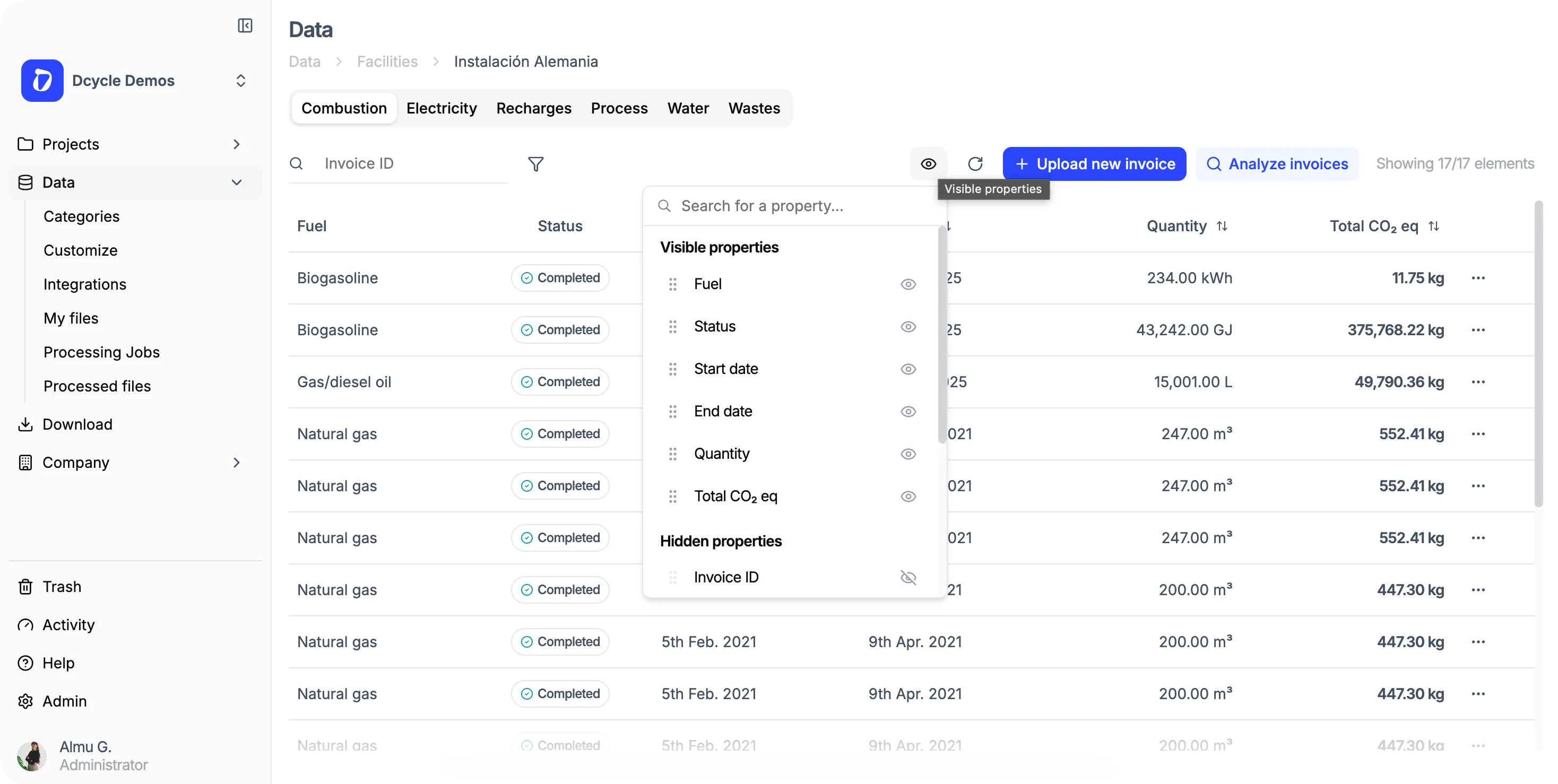Switch to the Electricity tab
Screen dimensions: 1558x784
(441, 108)
